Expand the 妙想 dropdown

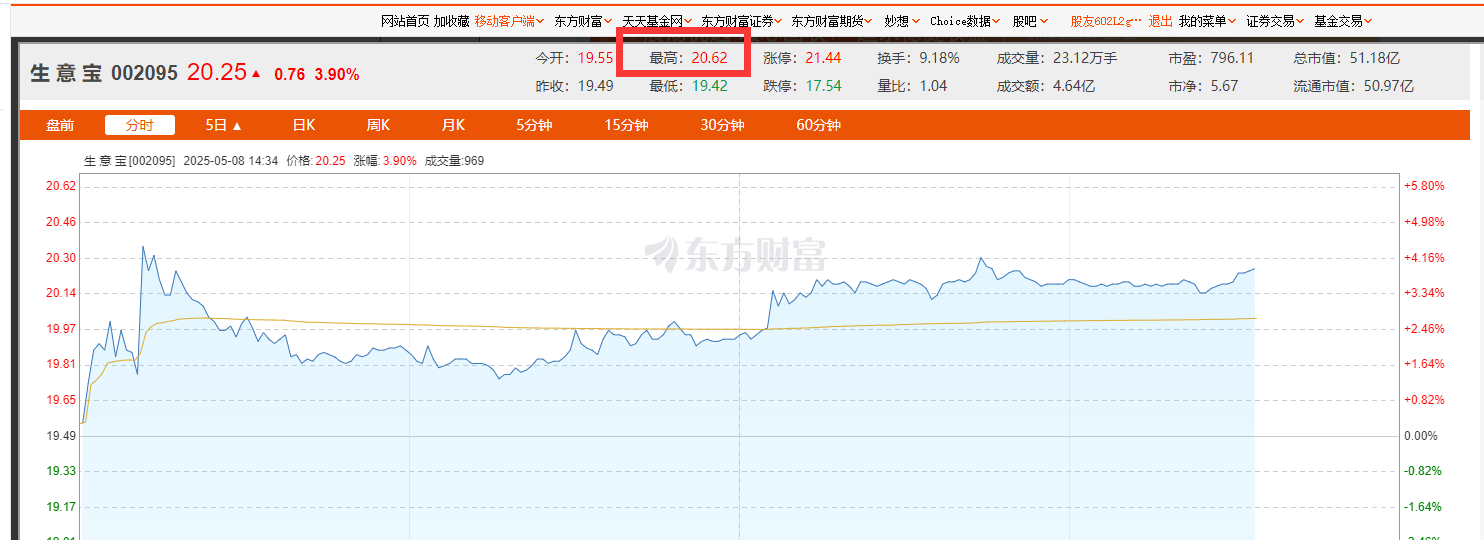tap(902, 21)
